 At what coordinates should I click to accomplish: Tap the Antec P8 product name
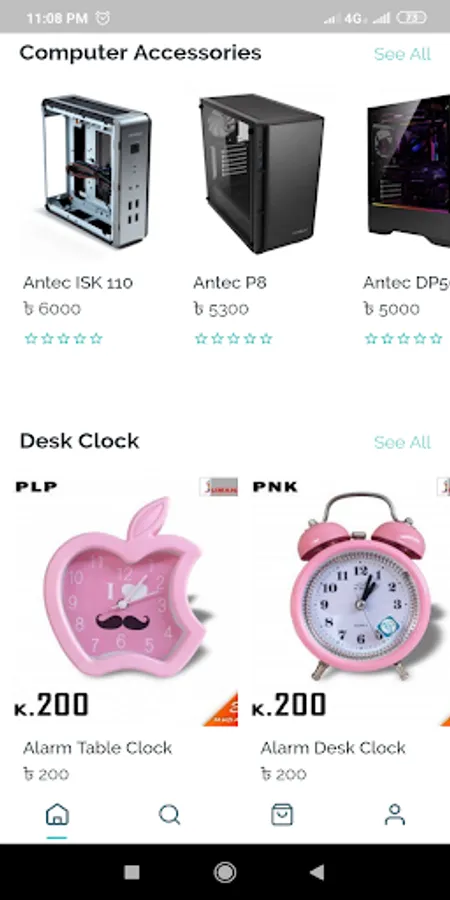[230, 282]
